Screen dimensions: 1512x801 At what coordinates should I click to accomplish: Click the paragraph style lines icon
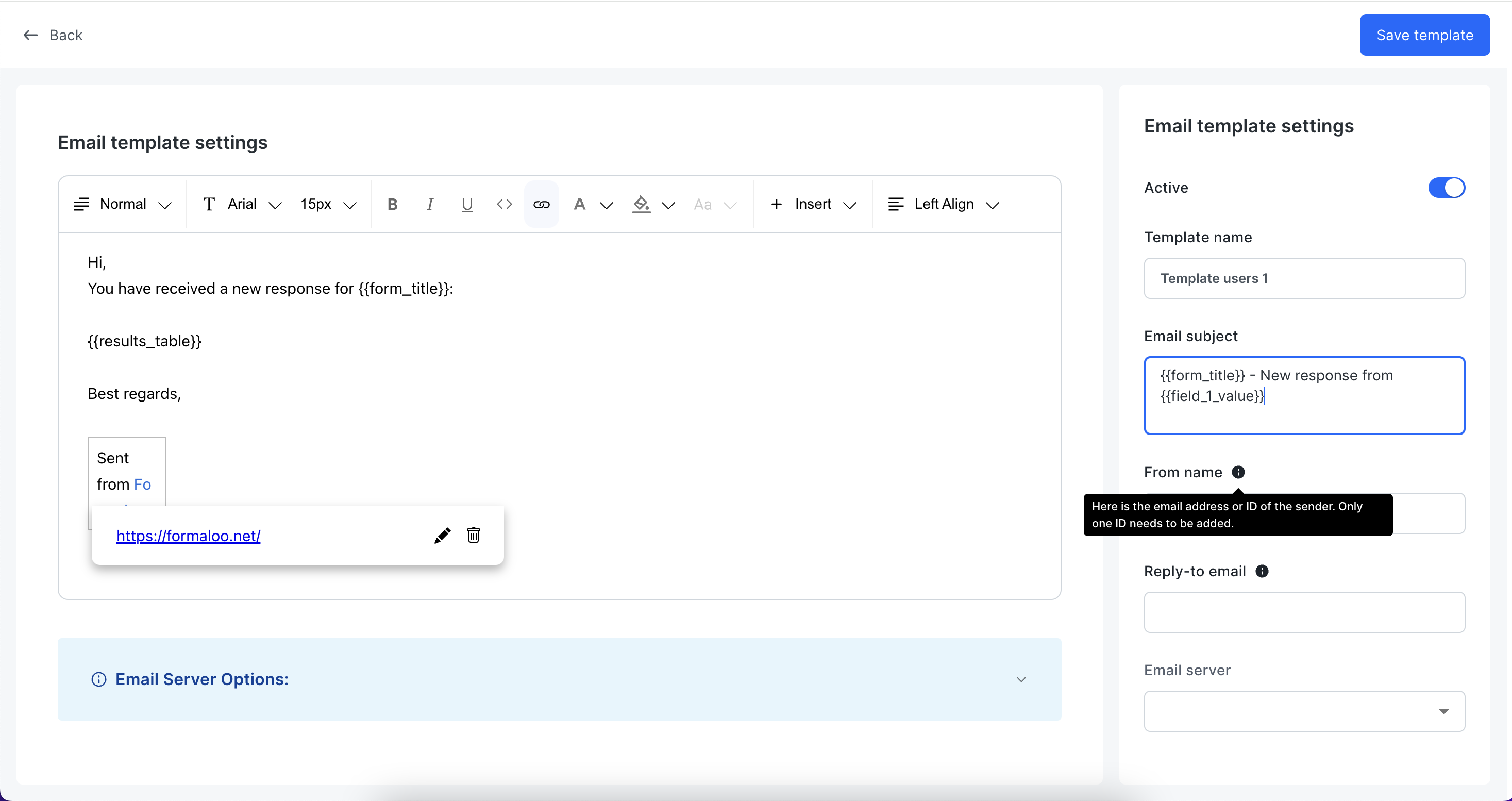tap(81, 204)
